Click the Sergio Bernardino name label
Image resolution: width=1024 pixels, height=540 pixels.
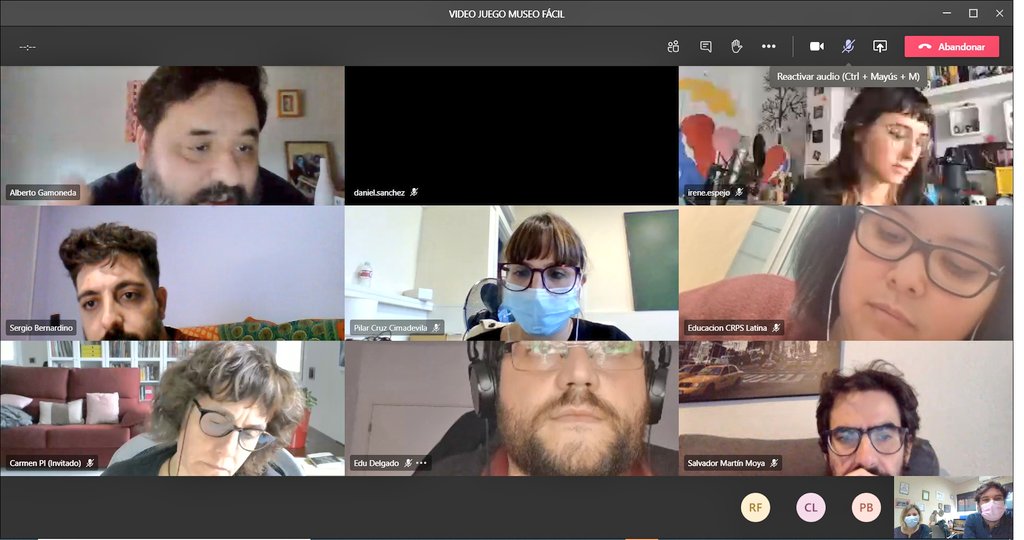pos(41,328)
